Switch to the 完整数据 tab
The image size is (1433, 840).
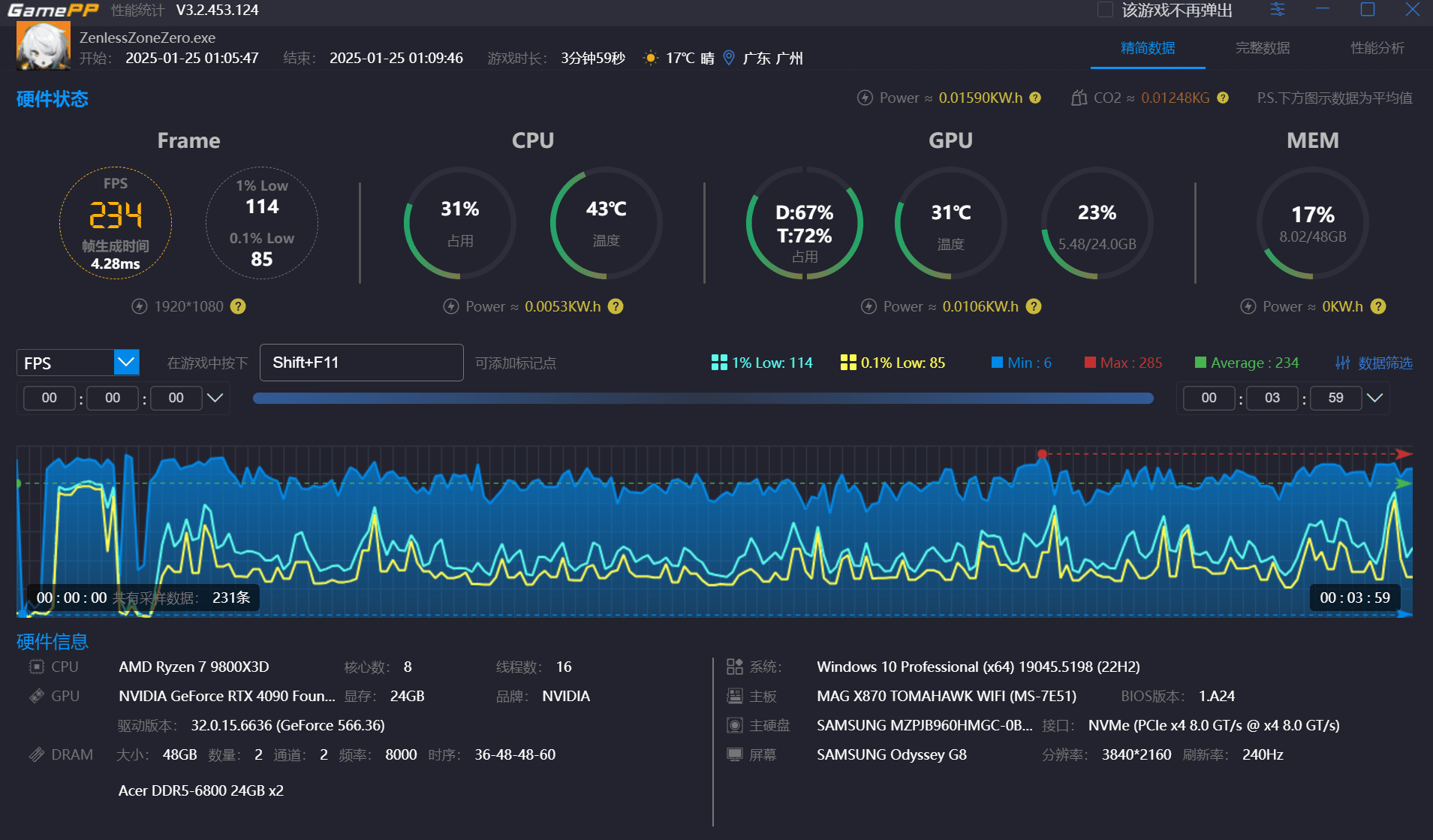[1263, 48]
